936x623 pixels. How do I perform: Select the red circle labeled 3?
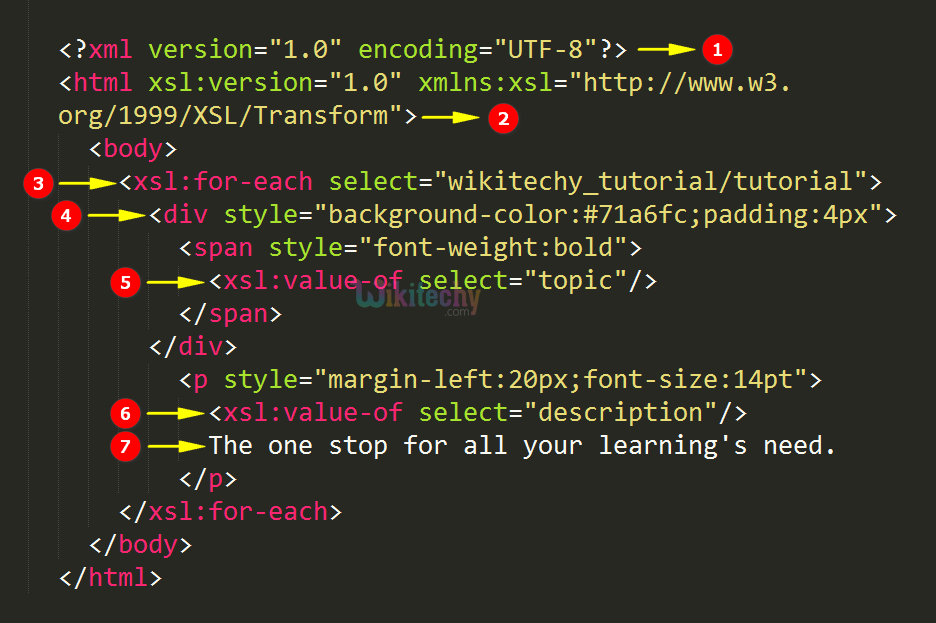[x=39, y=183]
